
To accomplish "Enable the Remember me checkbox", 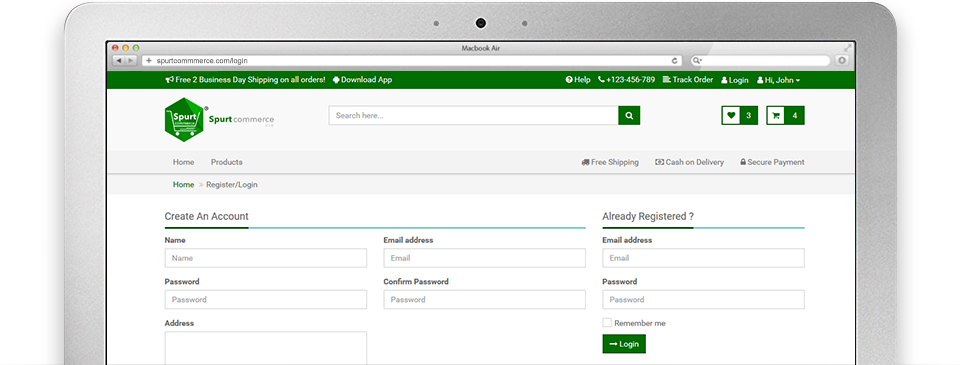I will [607, 323].
